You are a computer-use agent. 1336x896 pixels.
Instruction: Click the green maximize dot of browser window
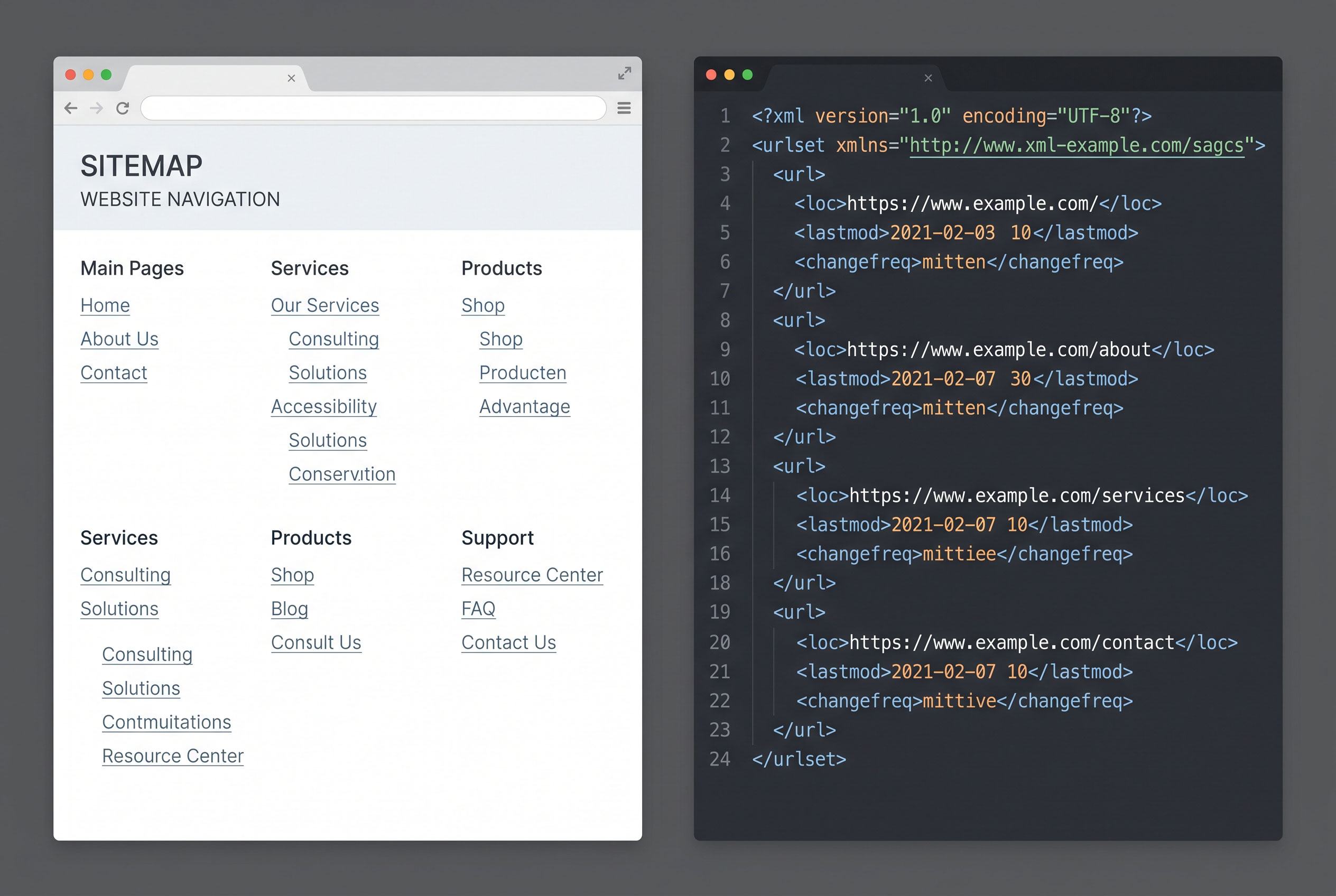coord(106,75)
